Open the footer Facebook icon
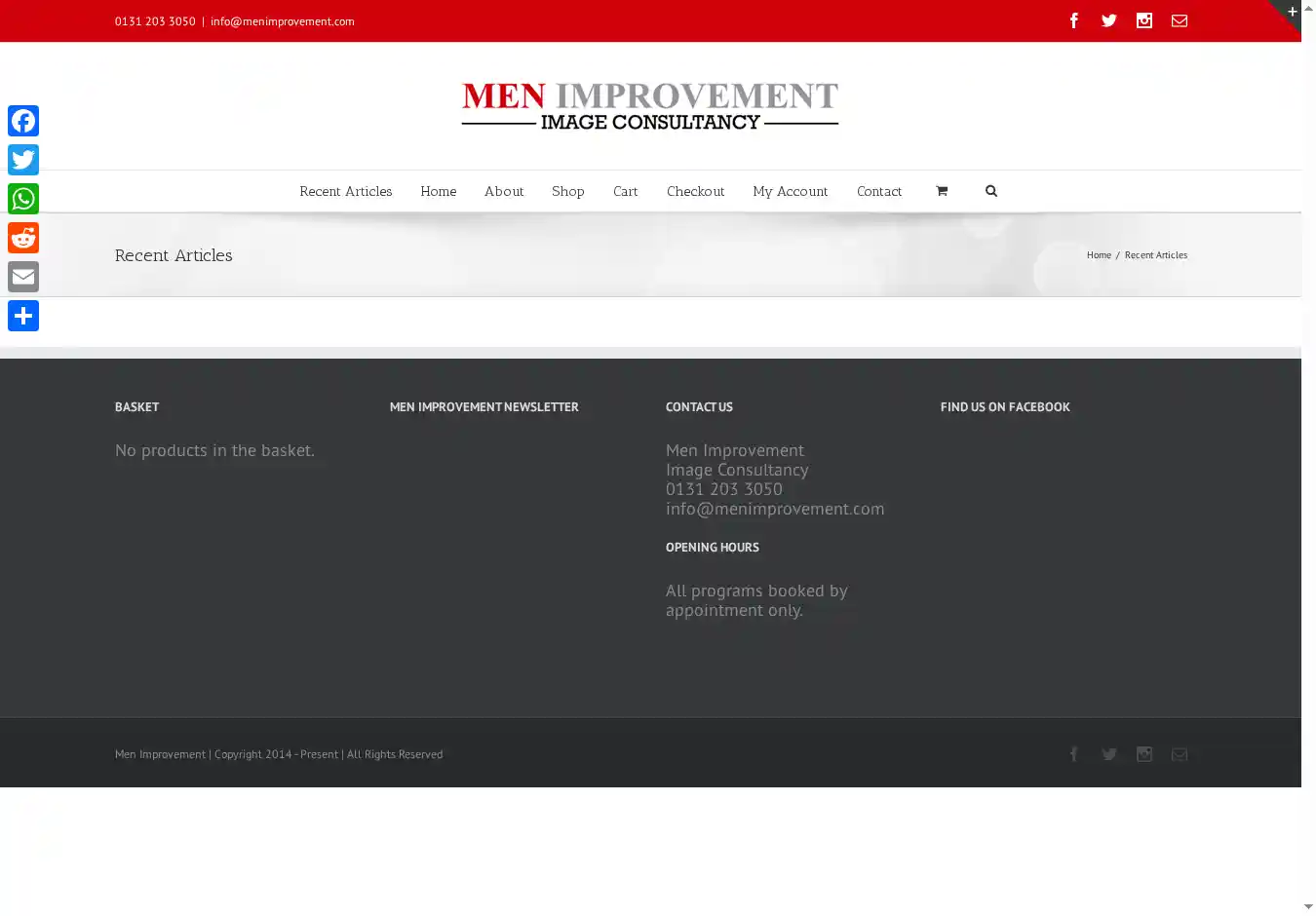Viewport: 1316px width, 916px height. click(1074, 754)
